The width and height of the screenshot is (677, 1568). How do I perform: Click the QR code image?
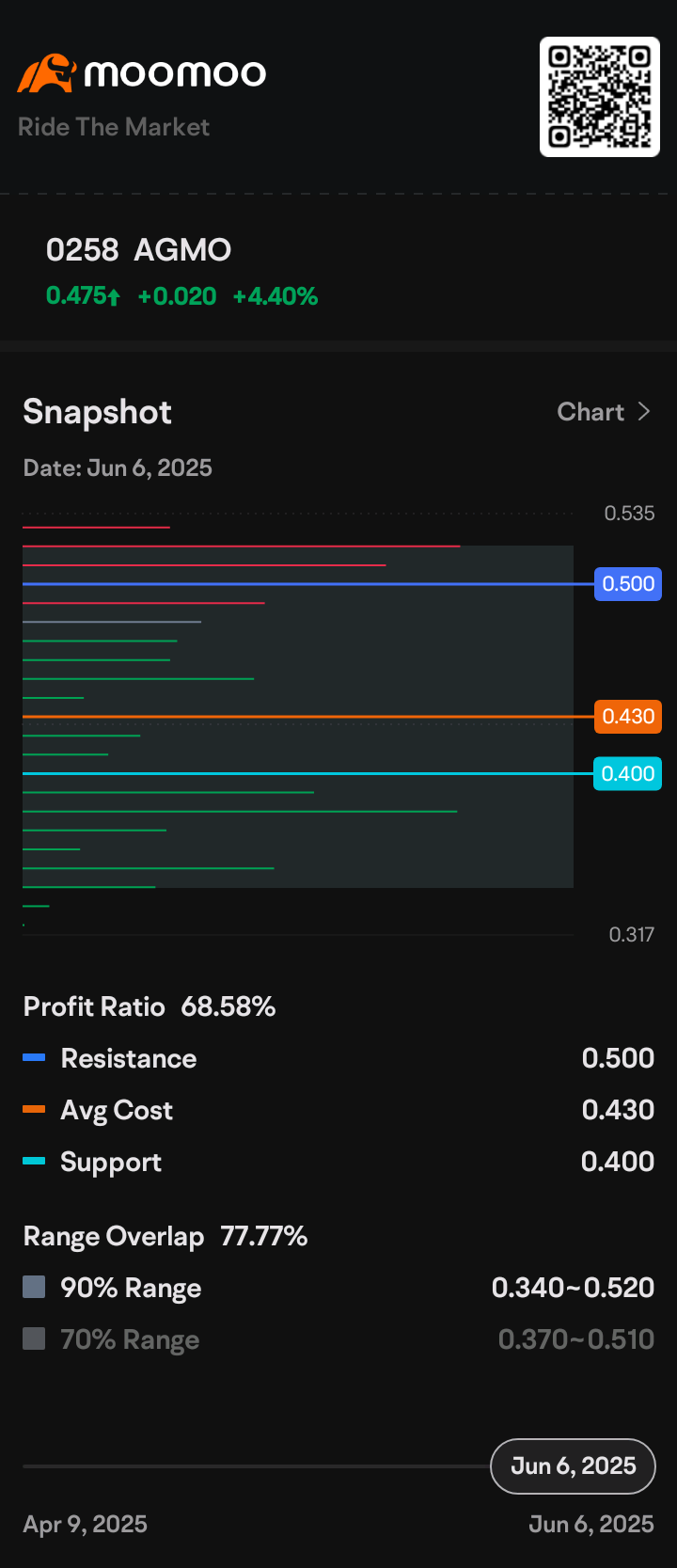coord(600,97)
